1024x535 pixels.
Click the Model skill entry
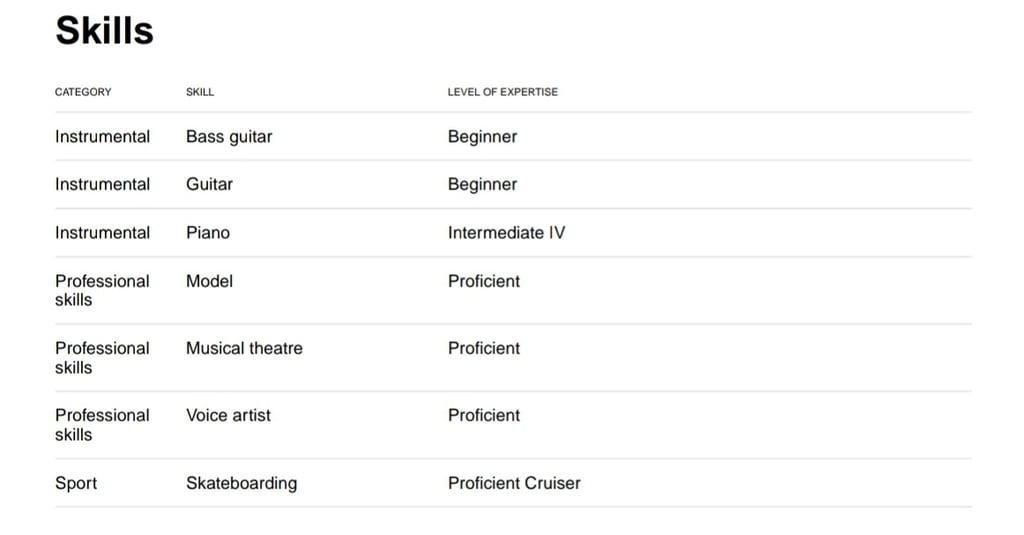click(x=210, y=281)
